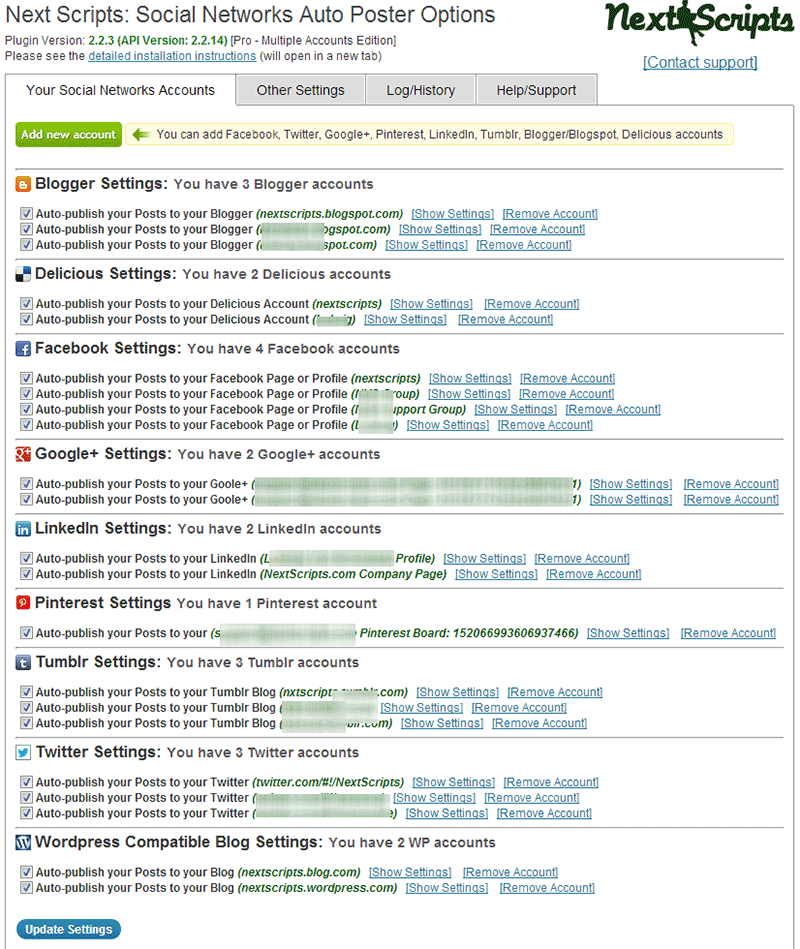Screen dimensions: 800x949
Task: Click the Delicious icon next to Delicious Settings
Action: pyautogui.click(x=23, y=274)
